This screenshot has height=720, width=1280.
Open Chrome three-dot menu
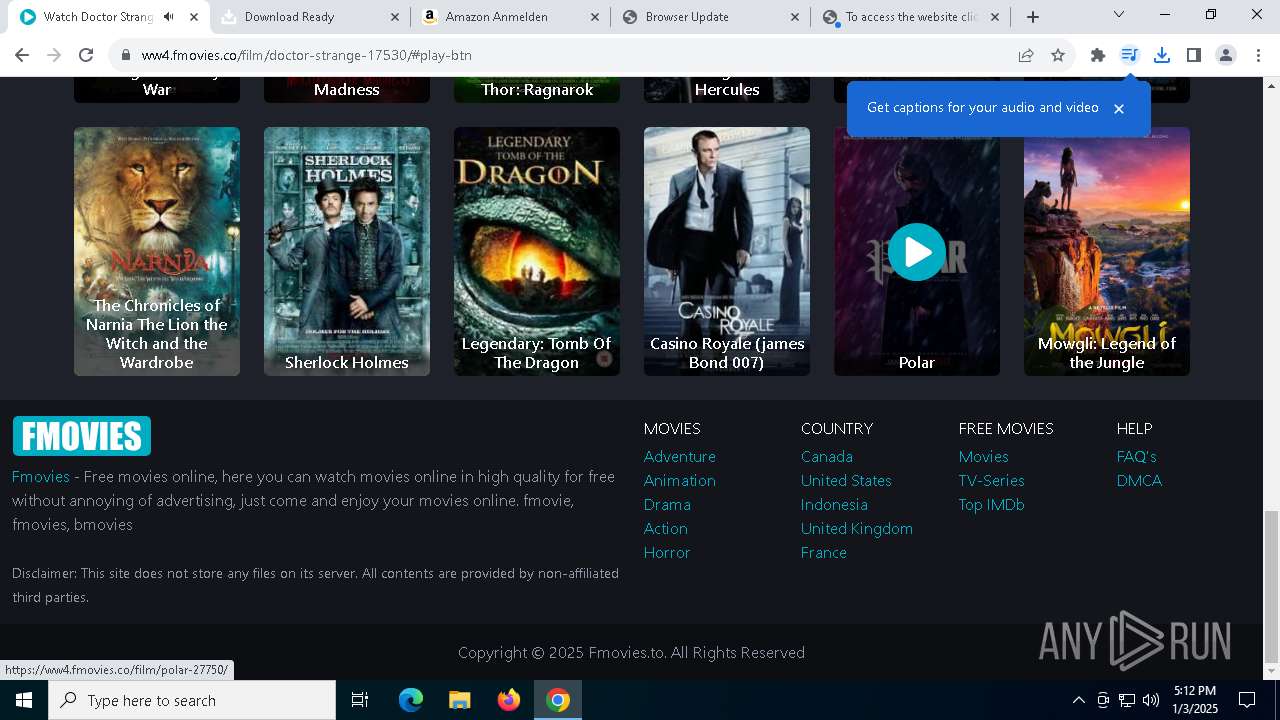[x=1258, y=55]
